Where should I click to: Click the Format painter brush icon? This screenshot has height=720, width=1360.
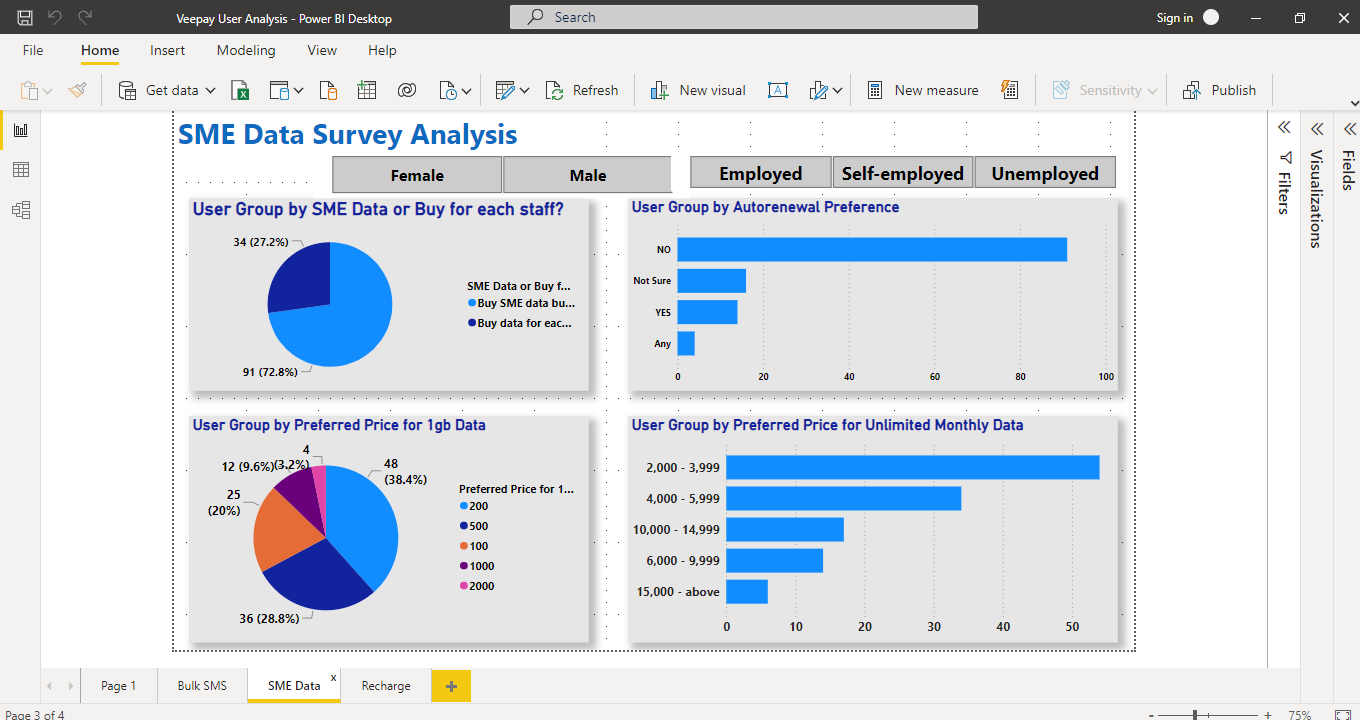(x=77, y=90)
